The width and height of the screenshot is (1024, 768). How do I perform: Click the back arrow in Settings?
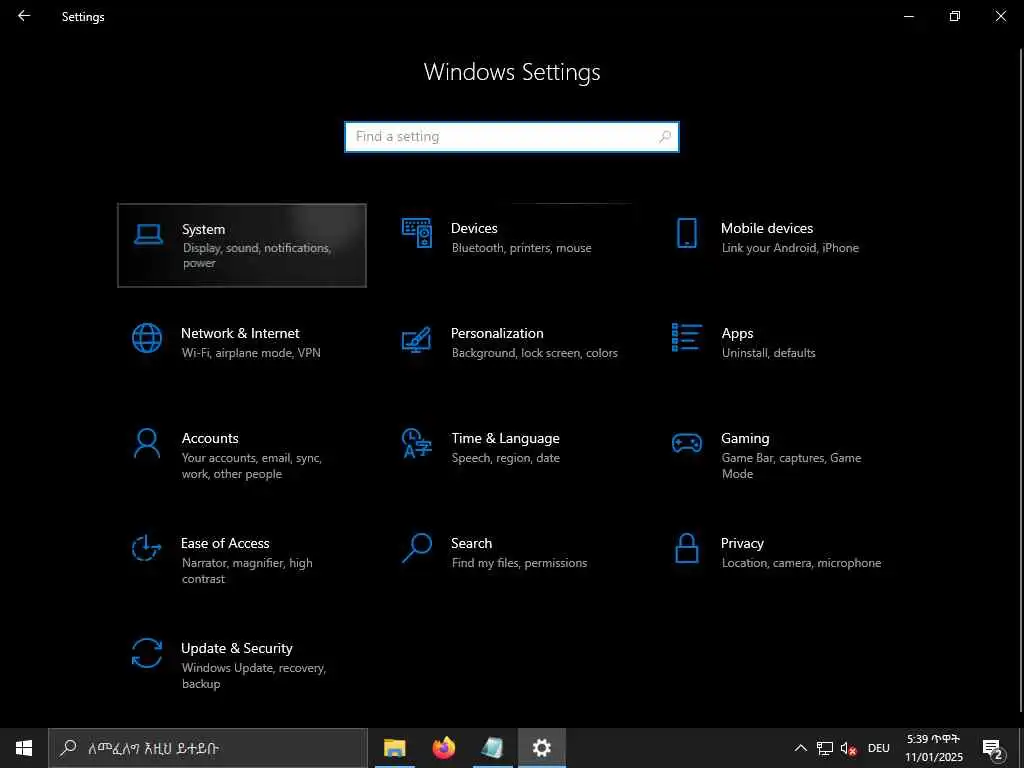24,16
